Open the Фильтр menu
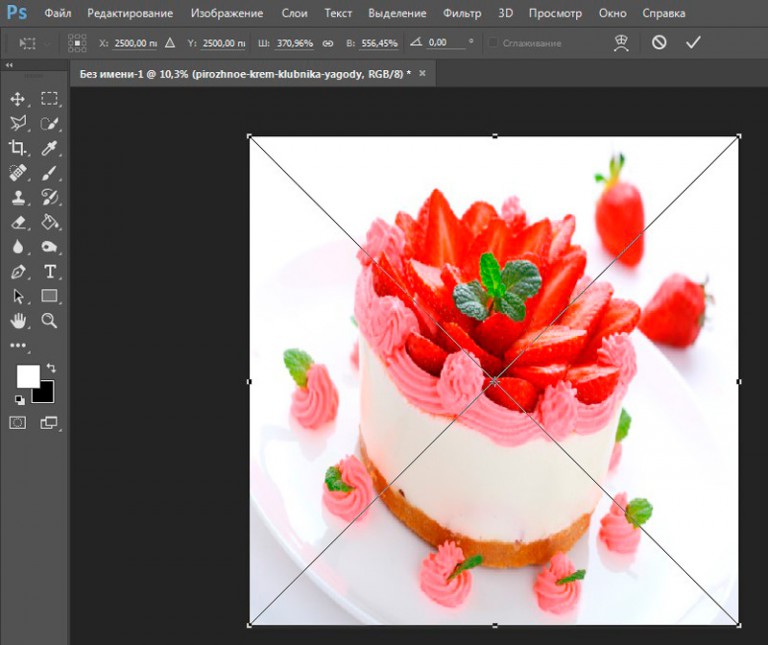Viewport: 768px width, 645px height. pos(462,13)
